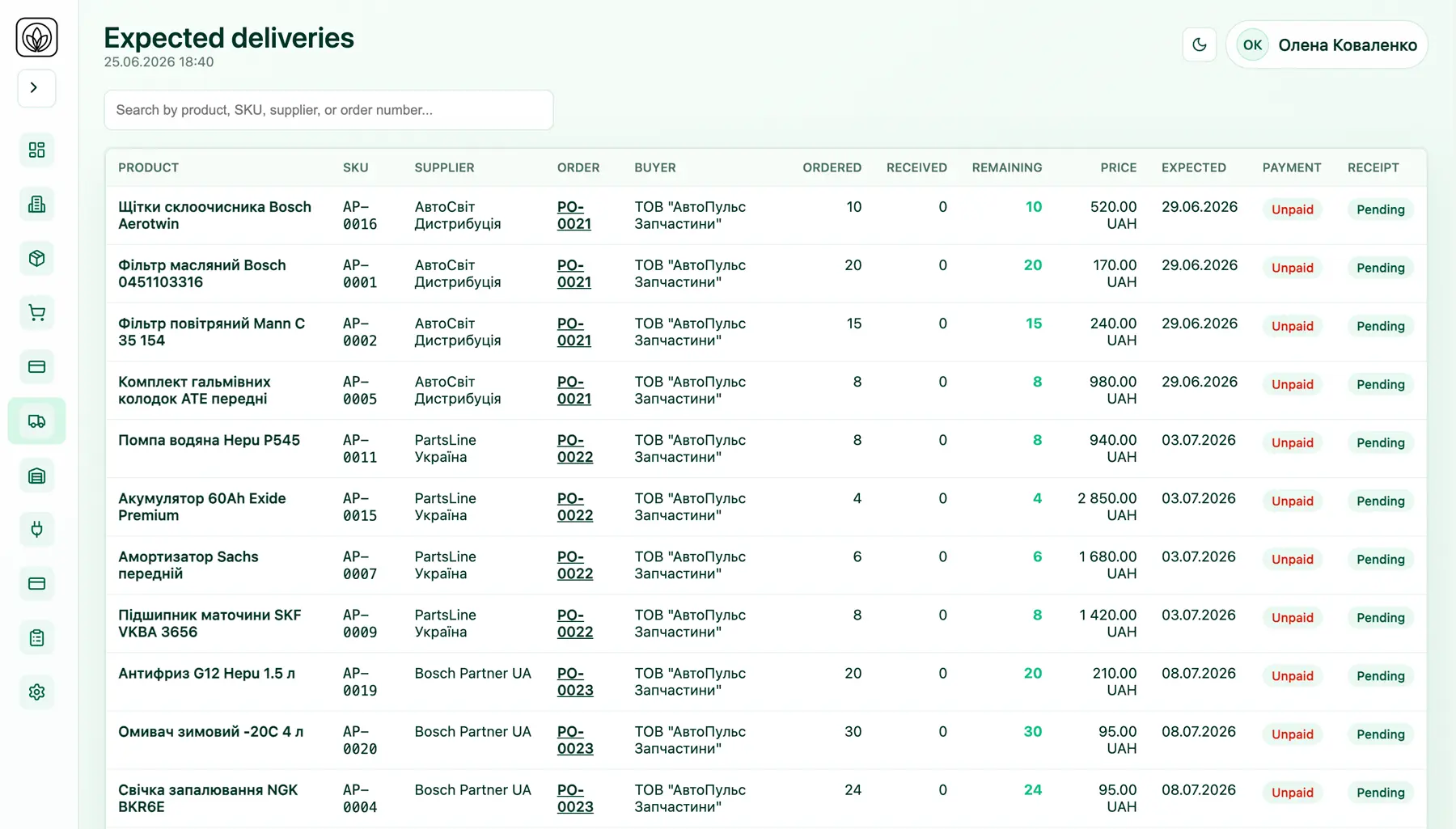
Task: Click remaining quantity 15 in Фільтр повітряний row
Action: [1033, 324]
